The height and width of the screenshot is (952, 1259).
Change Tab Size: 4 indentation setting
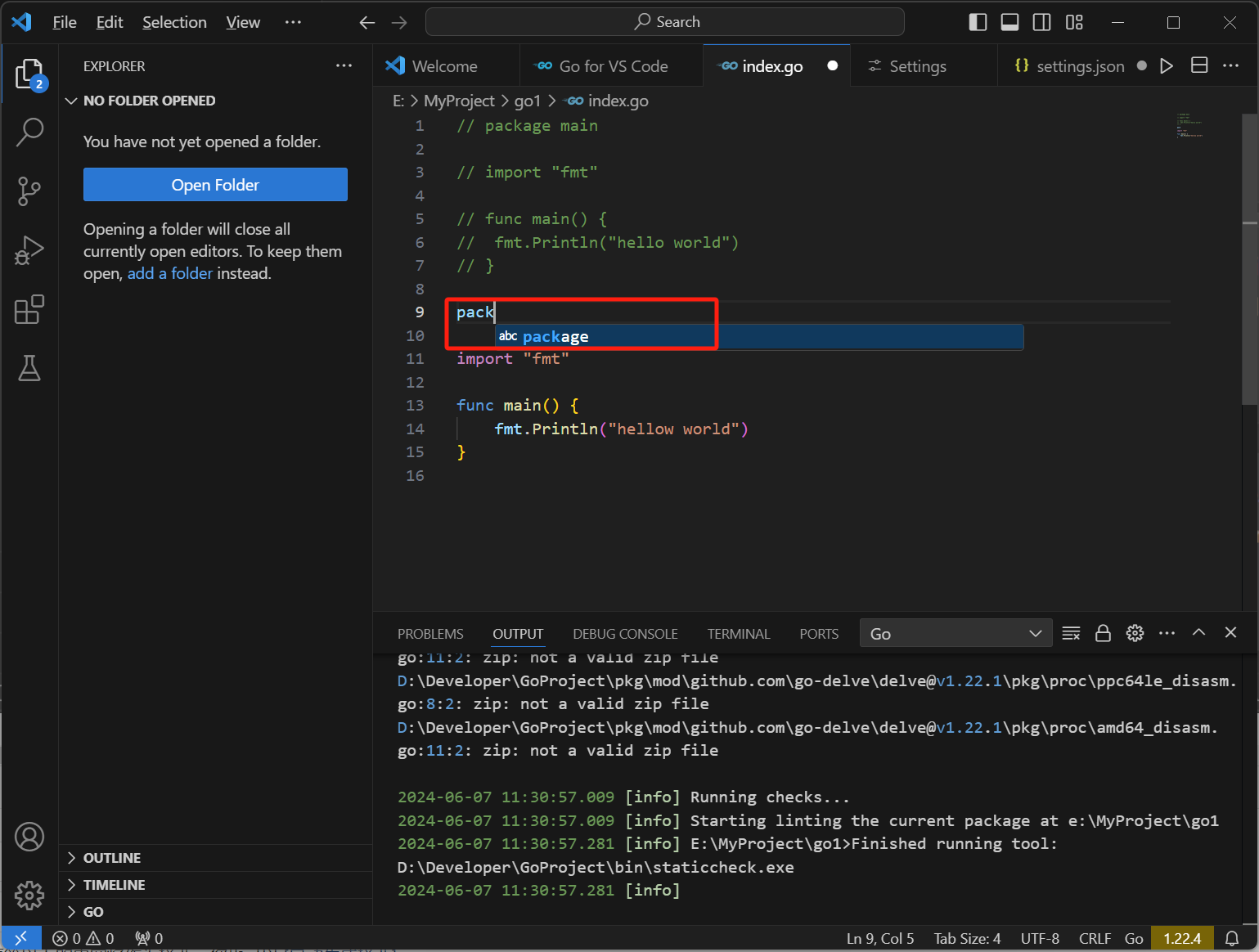click(968, 938)
